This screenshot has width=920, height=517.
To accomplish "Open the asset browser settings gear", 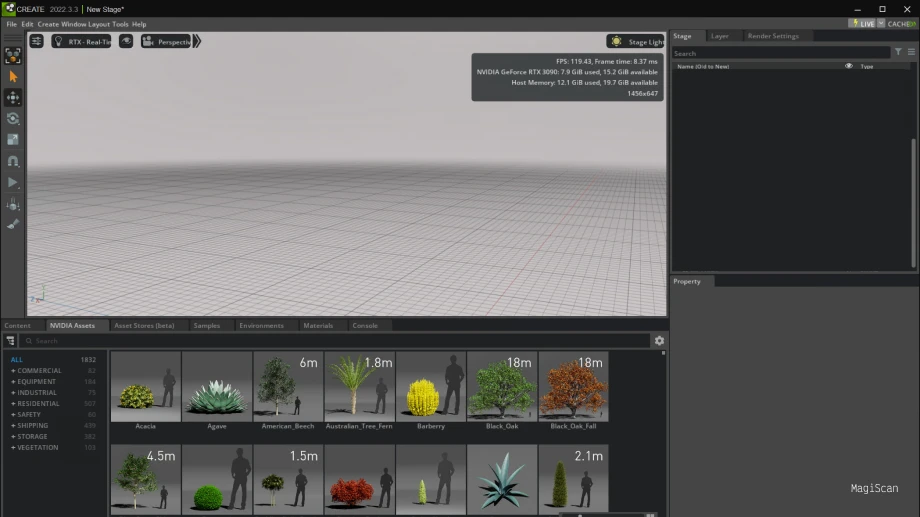I will point(659,340).
